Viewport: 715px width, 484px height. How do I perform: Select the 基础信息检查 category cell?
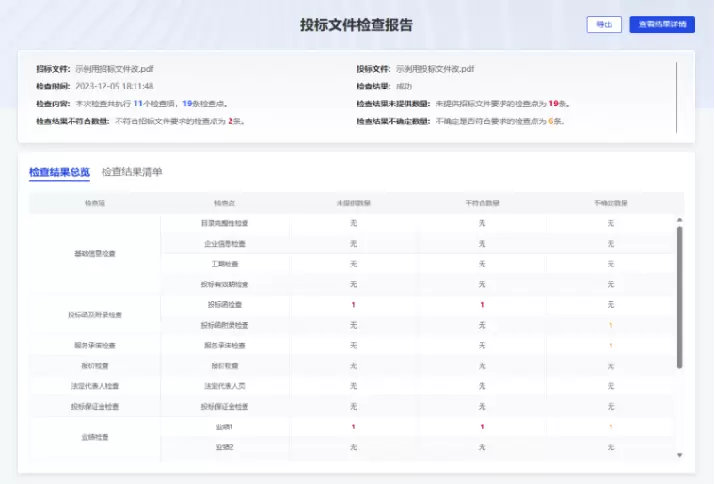coord(95,254)
